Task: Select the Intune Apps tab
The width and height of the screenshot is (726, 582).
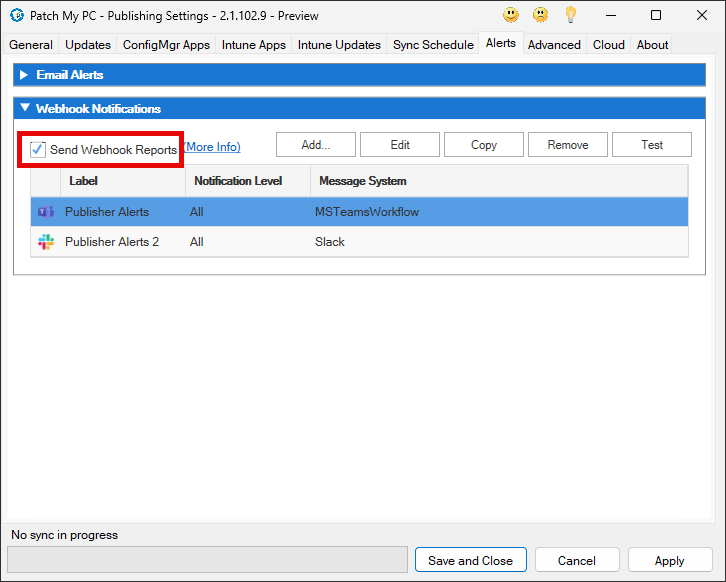Action: point(254,45)
